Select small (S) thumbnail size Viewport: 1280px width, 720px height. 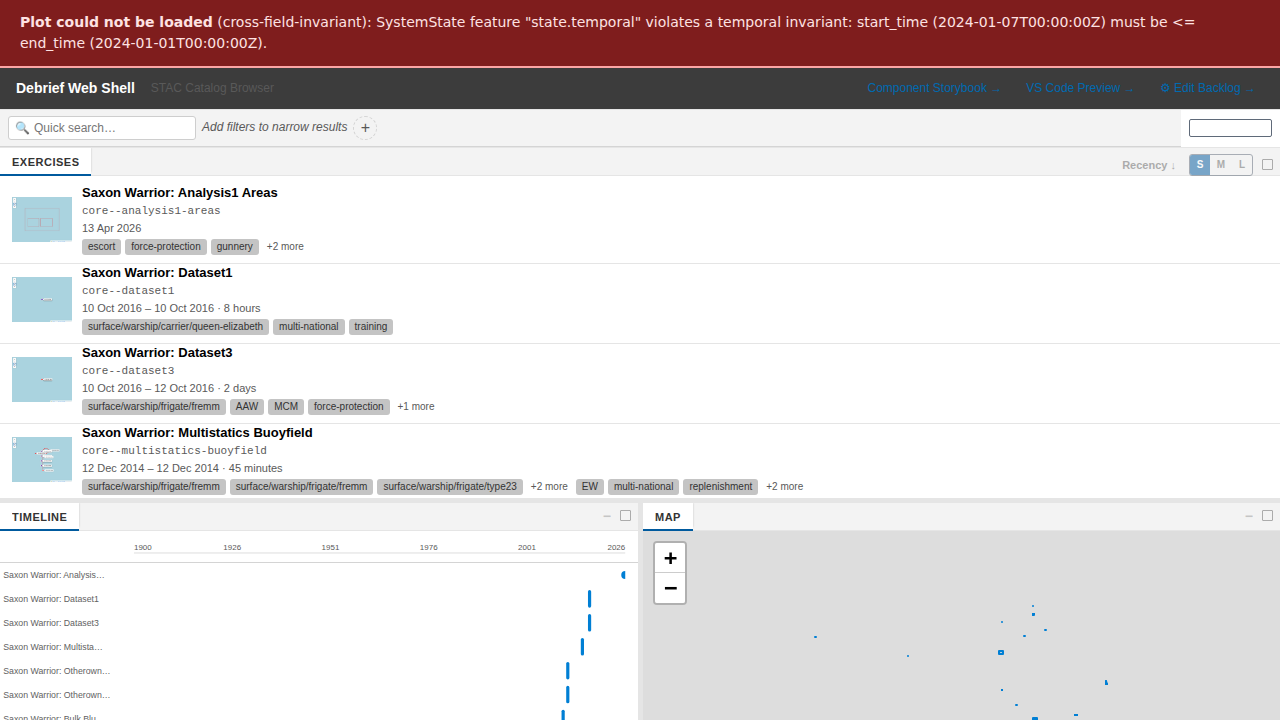1200,165
